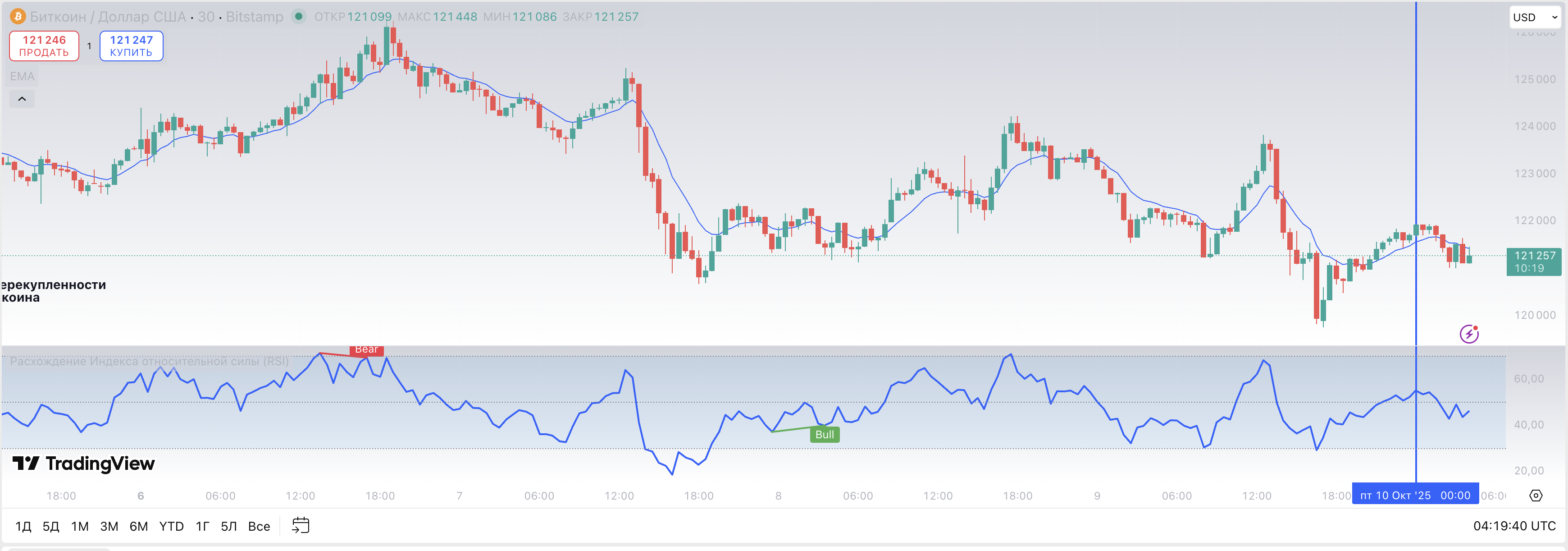
Task: Collapse the indicator legend chevron
Action: click(22, 99)
